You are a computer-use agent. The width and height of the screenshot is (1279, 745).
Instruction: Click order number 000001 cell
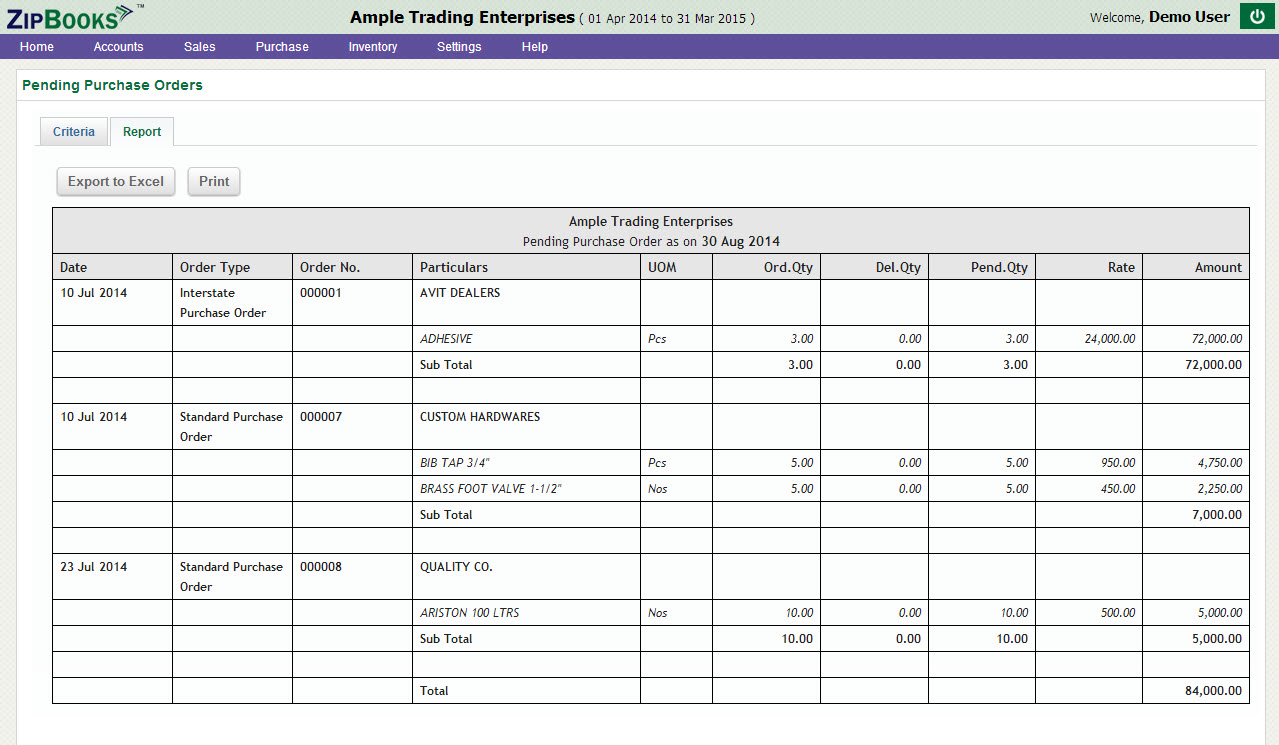click(321, 293)
